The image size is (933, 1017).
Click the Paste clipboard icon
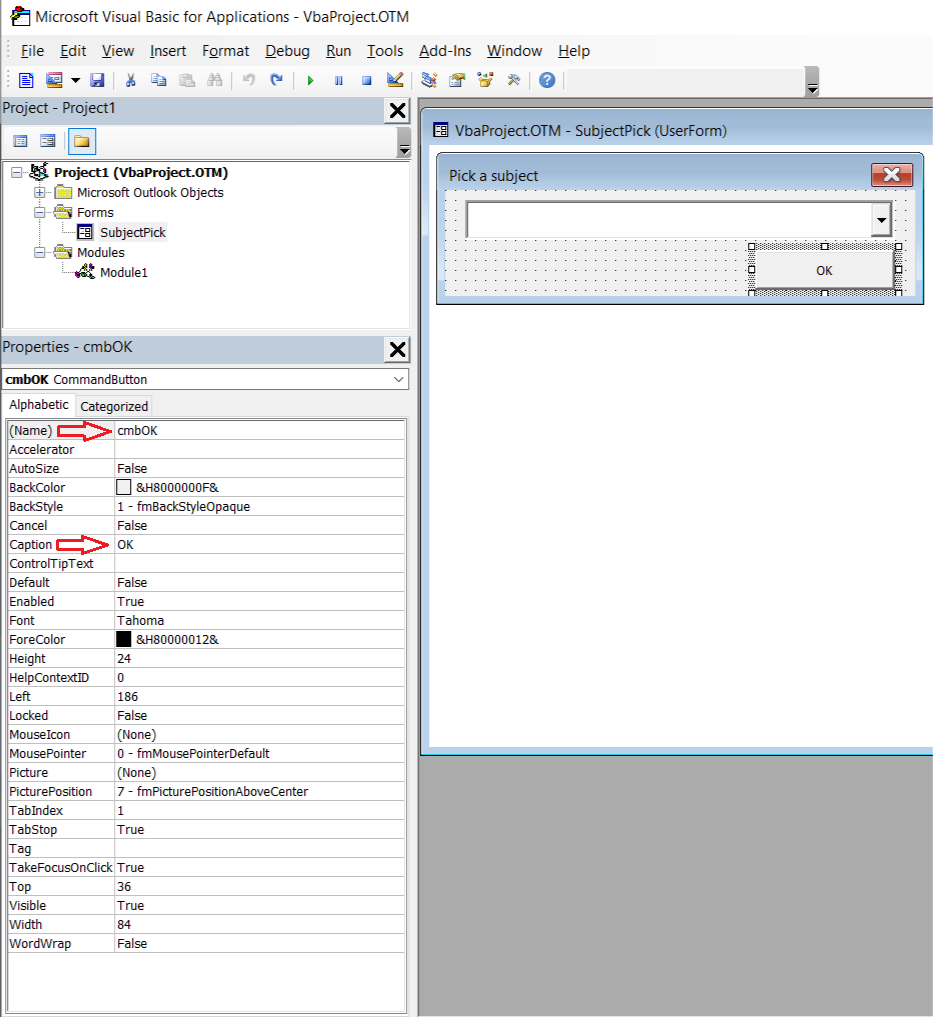pyautogui.click(x=187, y=80)
